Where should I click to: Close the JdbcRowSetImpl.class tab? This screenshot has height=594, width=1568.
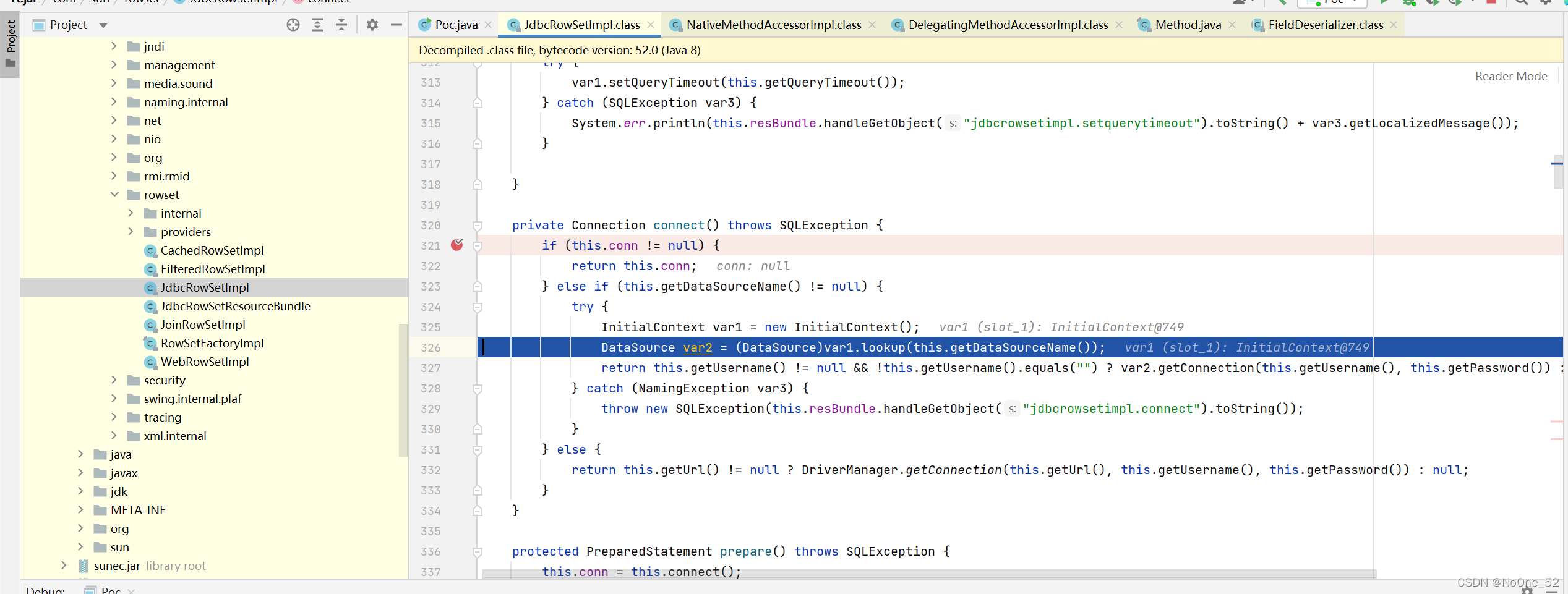651,25
